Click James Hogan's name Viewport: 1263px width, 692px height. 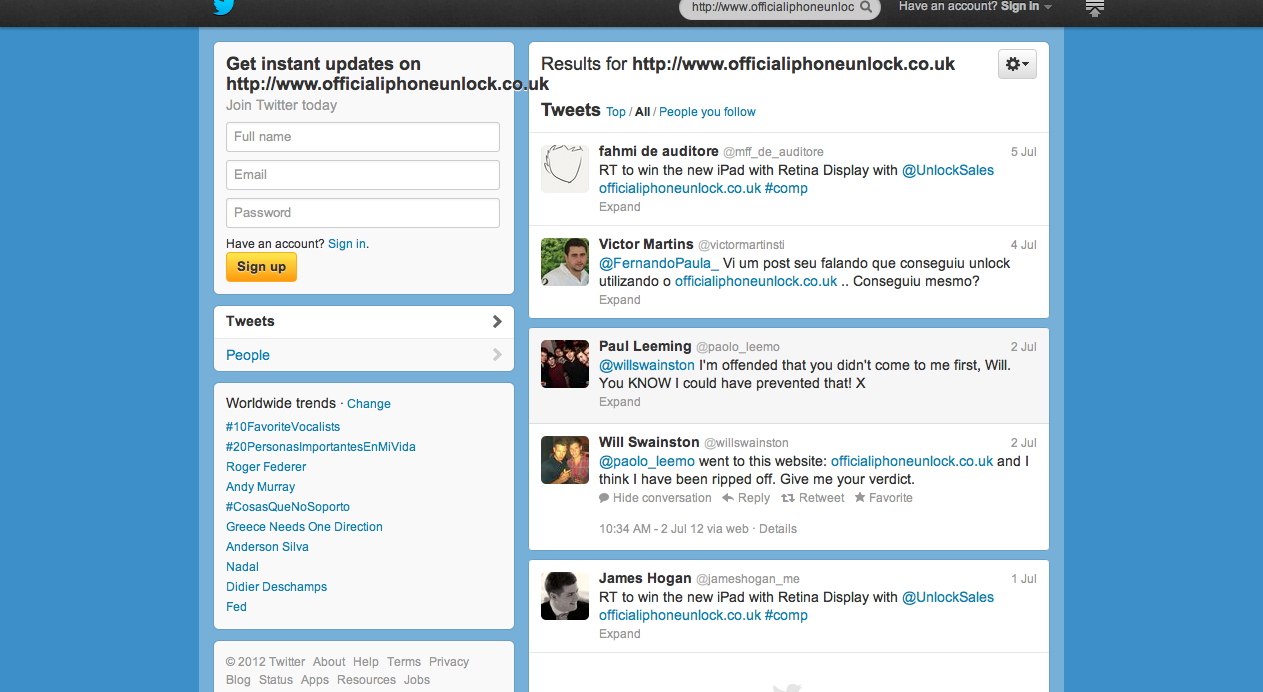pyautogui.click(x=643, y=578)
